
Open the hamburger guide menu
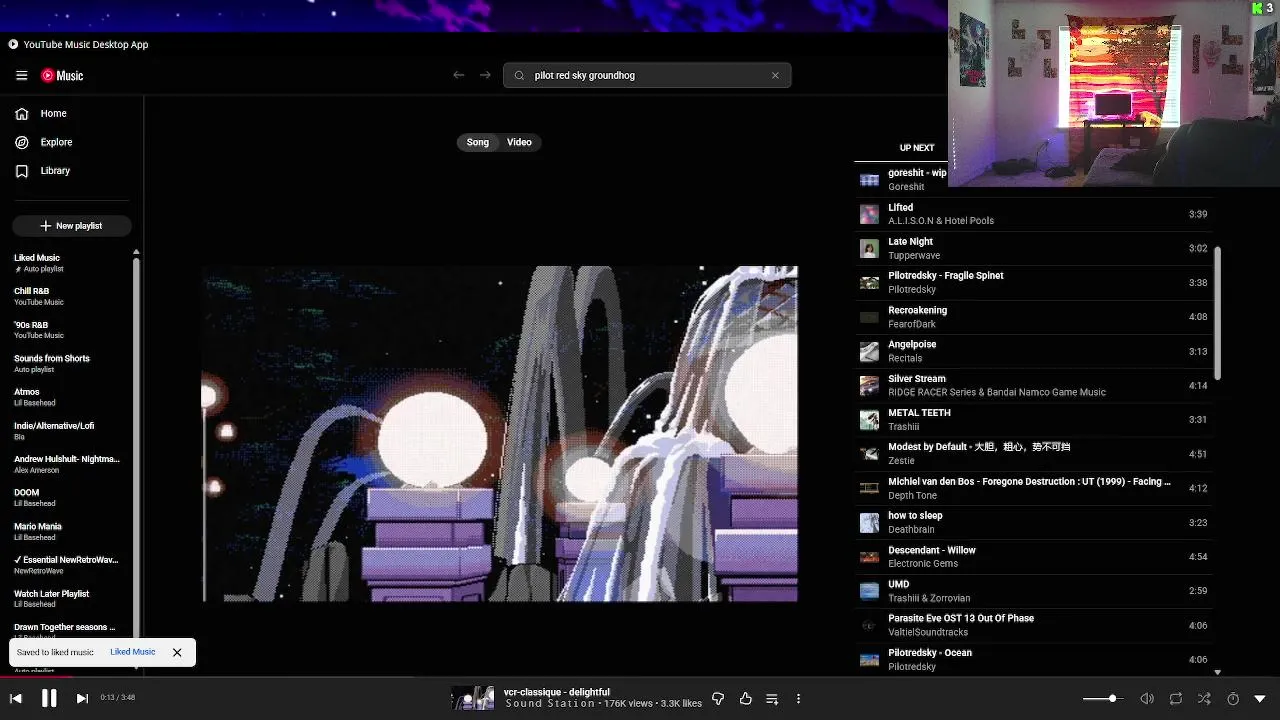(x=21, y=76)
